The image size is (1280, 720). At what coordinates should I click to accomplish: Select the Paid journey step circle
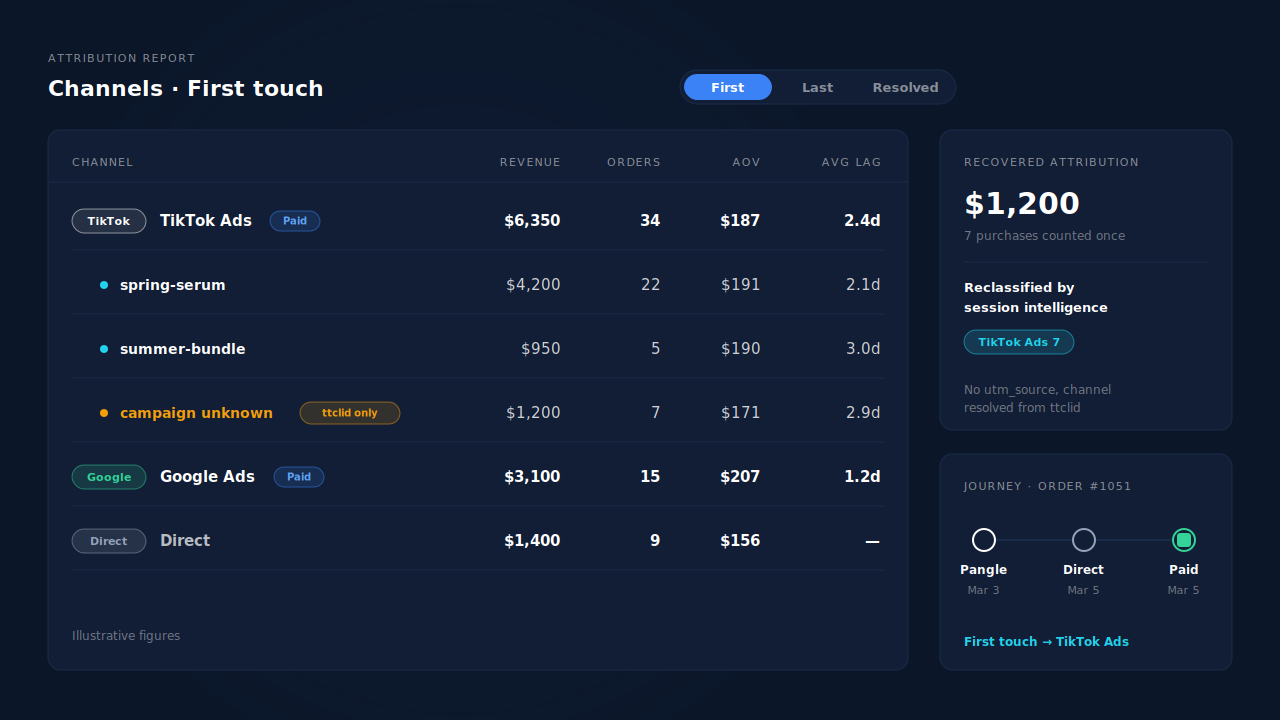(1184, 540)
